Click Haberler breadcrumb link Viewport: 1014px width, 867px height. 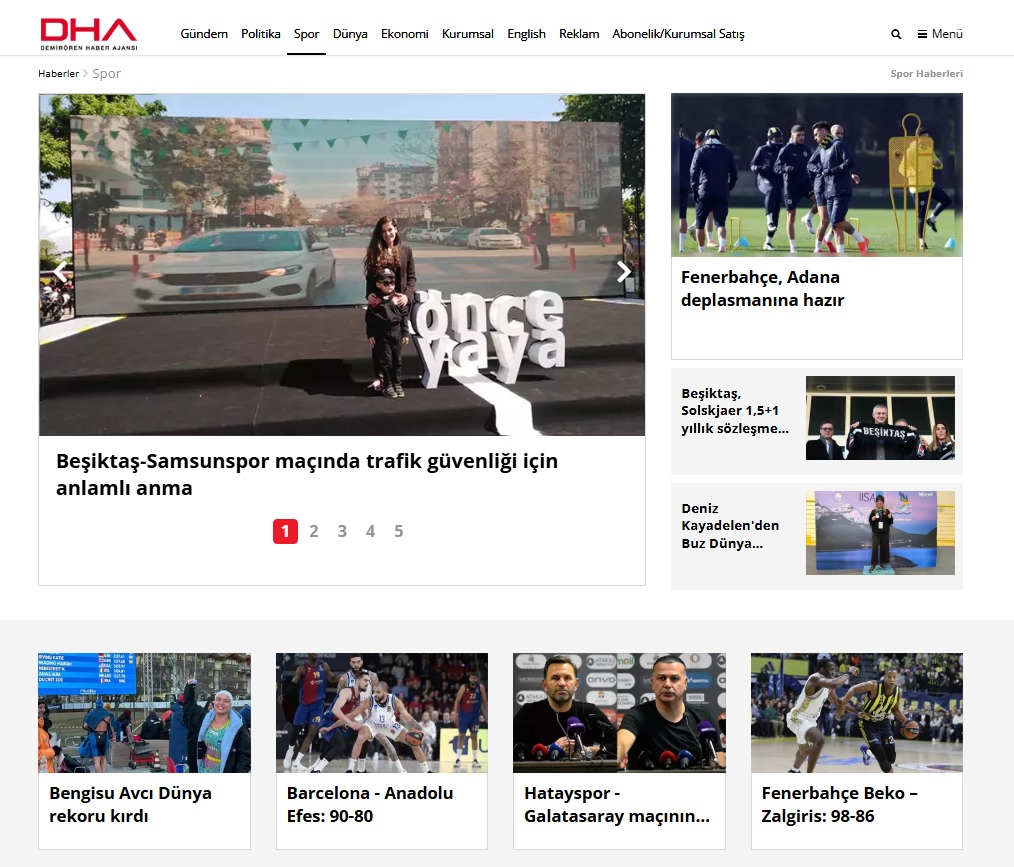tap(58, 74)
